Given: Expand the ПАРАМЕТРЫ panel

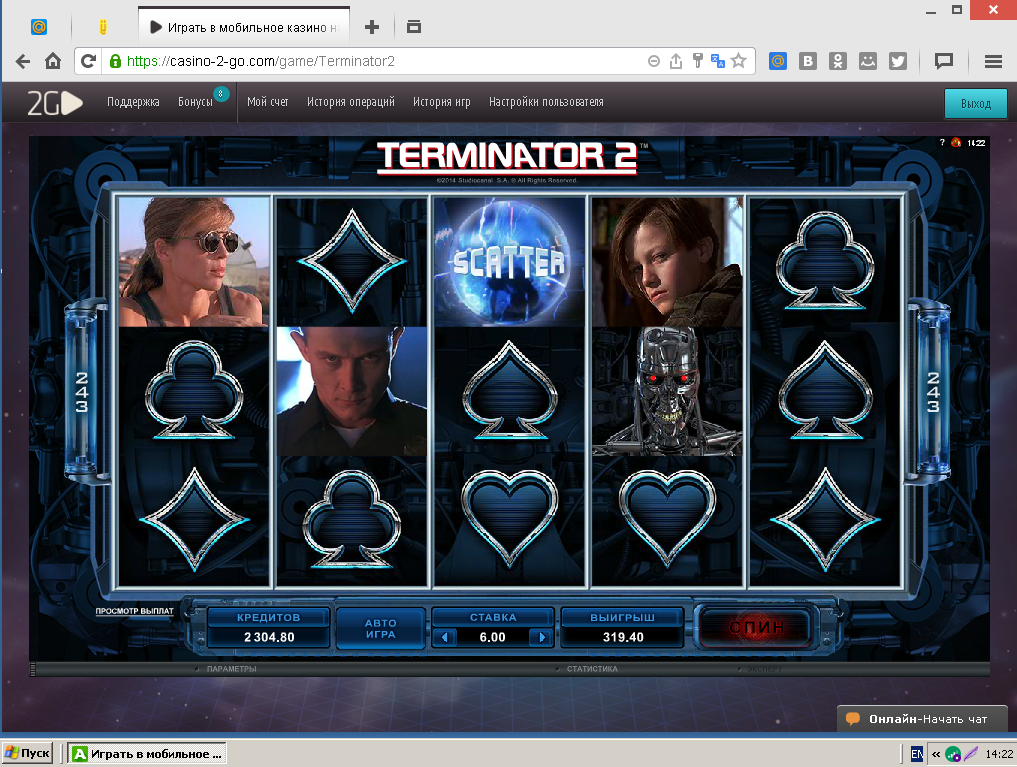Looking at the screenshot, I should [x=231, y=668].
